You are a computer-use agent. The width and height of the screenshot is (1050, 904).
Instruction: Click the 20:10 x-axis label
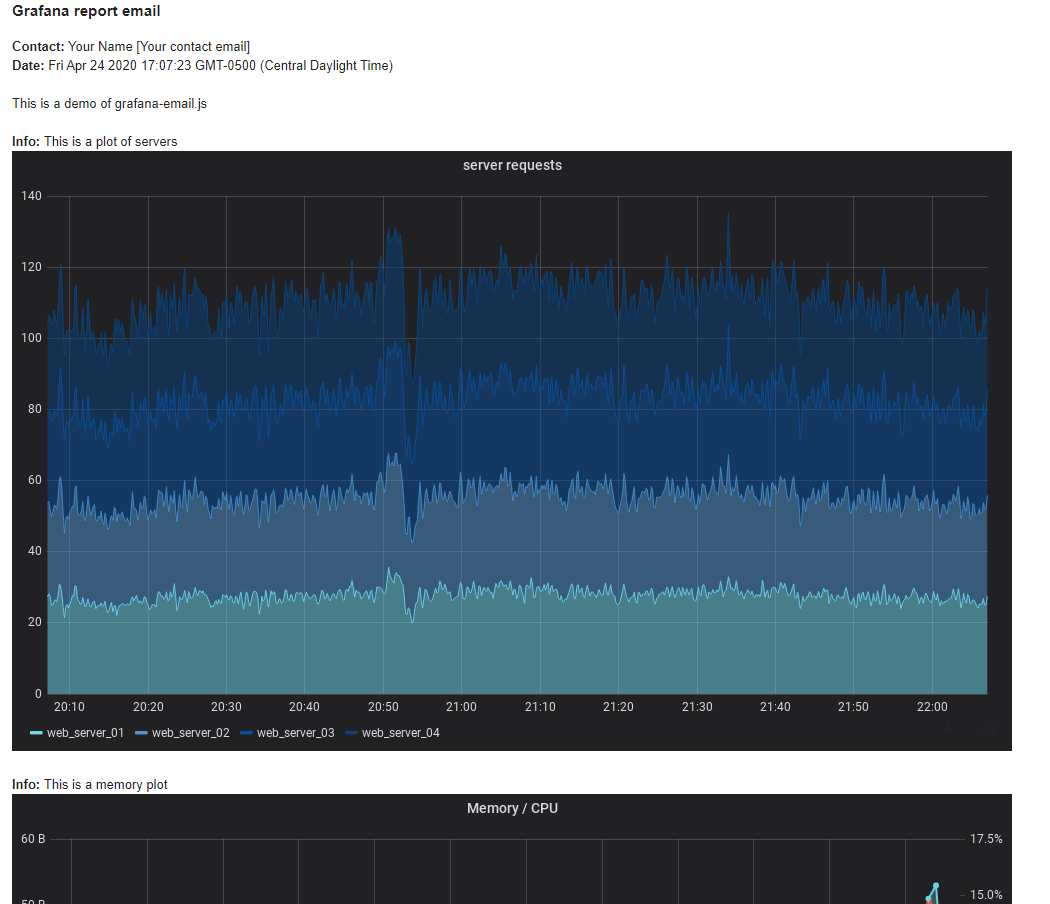coord(70,706)
